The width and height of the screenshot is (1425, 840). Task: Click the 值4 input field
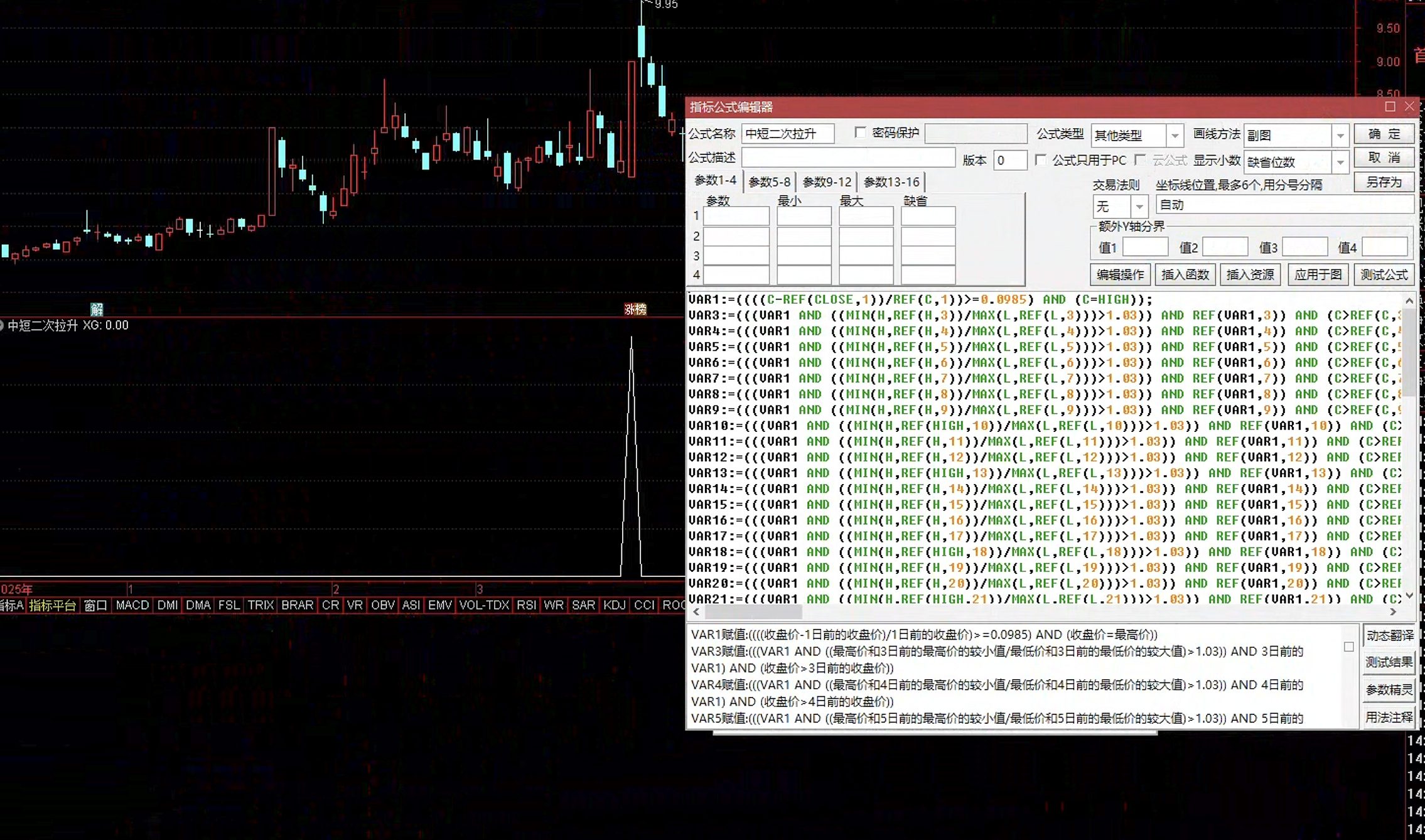click(x=1384, y=247)
